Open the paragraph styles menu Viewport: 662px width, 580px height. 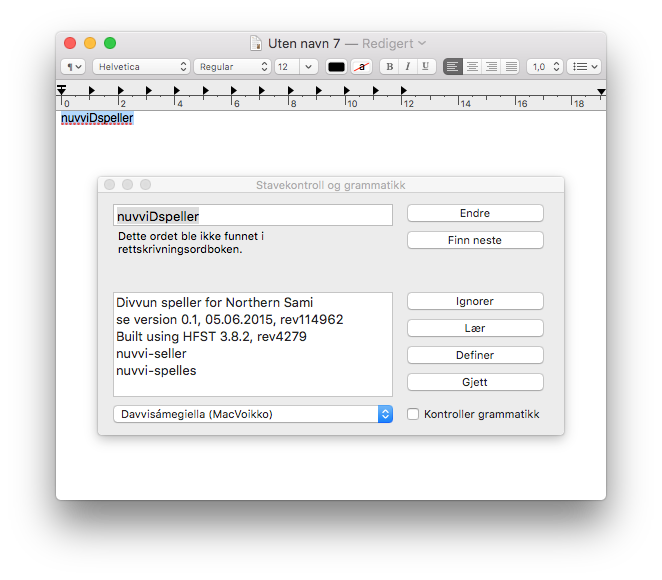coord(73,67)
